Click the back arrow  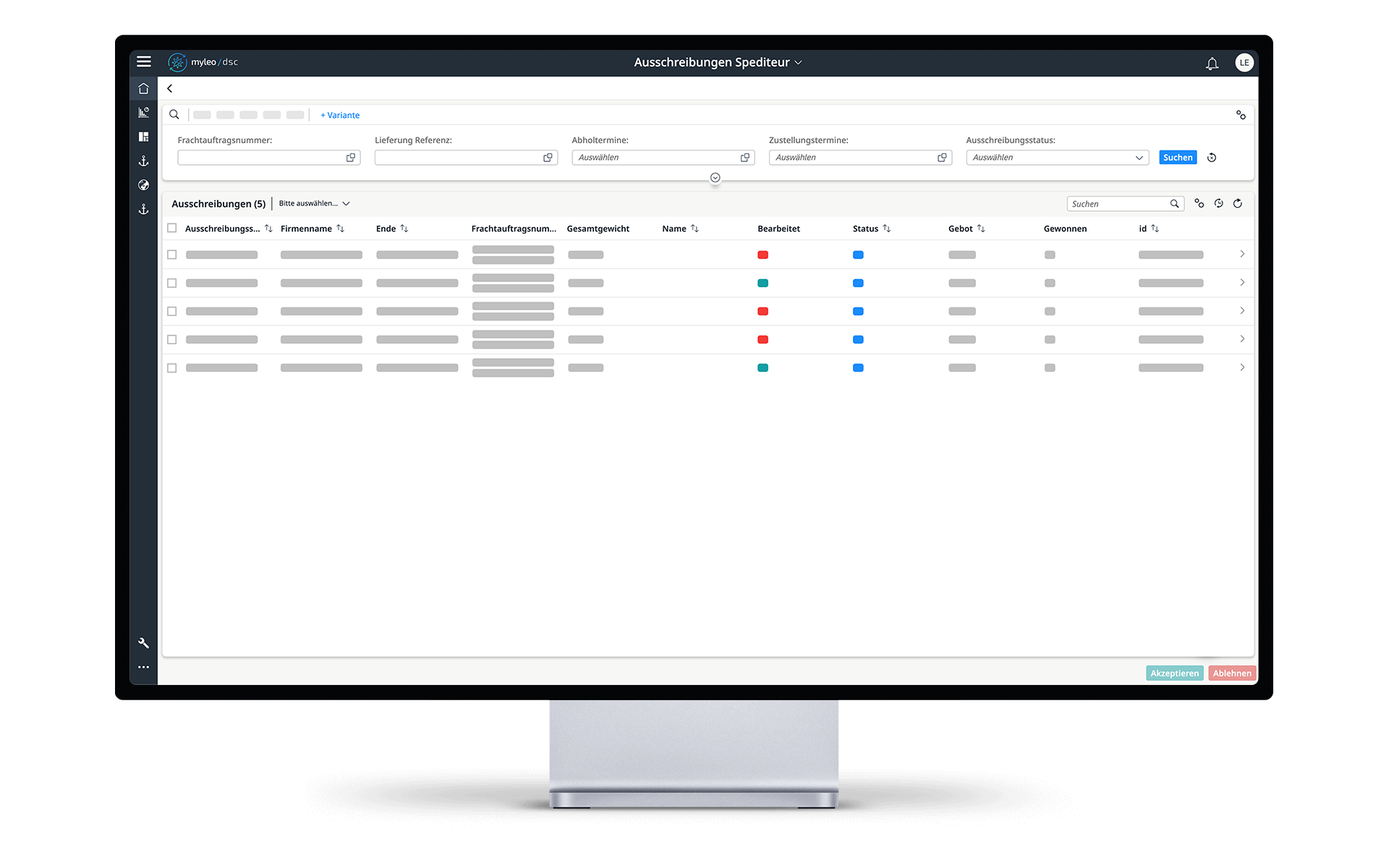[x=170, y=88]
